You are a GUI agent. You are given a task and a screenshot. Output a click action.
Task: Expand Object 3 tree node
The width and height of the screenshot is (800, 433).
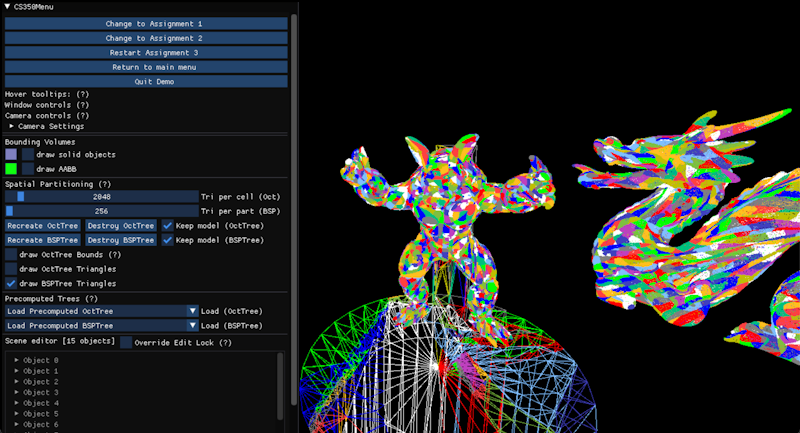tap(16, 392)
